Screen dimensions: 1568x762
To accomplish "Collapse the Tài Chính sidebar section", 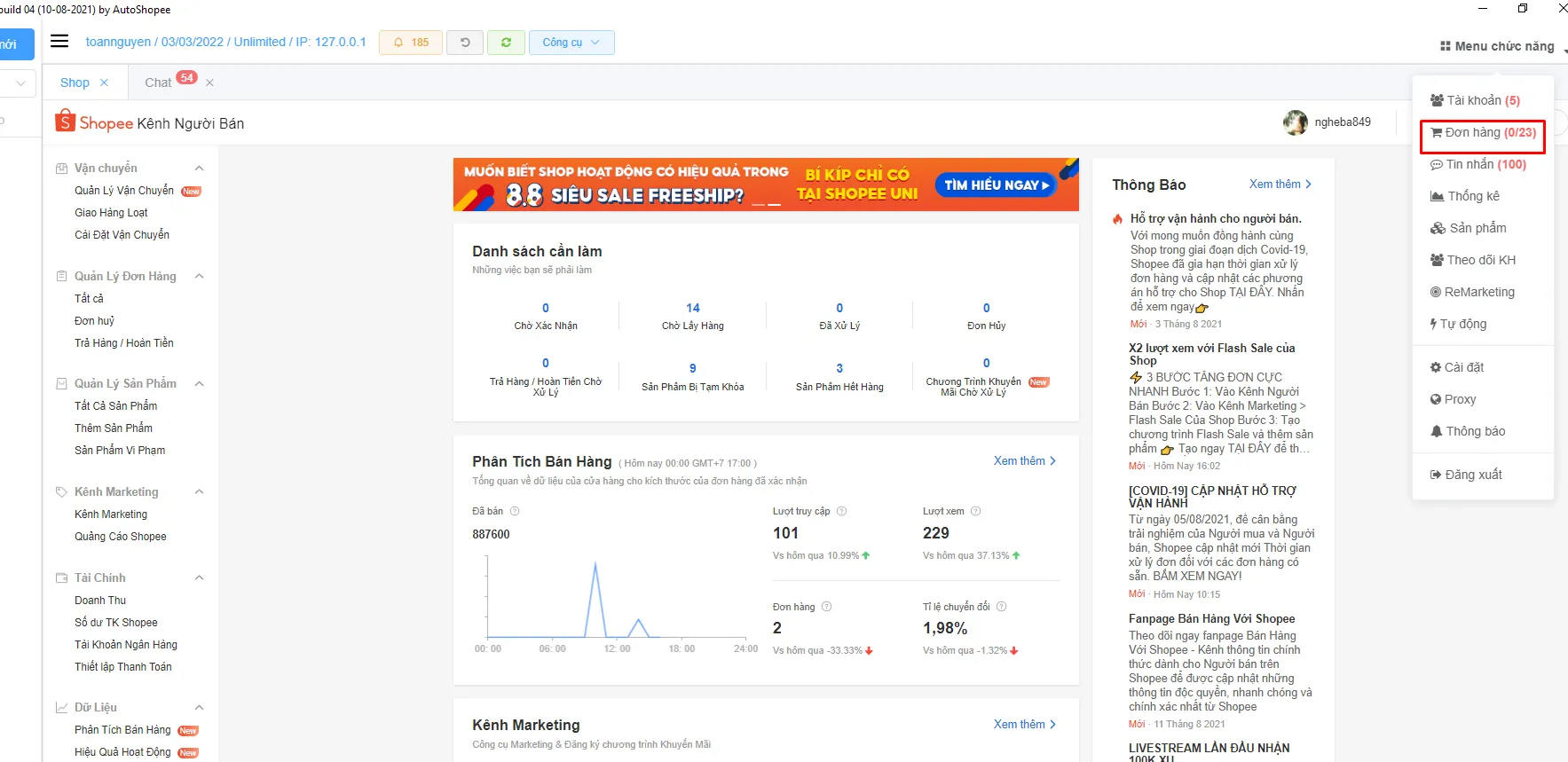I will pyautogui.click(x=200, y=578).
